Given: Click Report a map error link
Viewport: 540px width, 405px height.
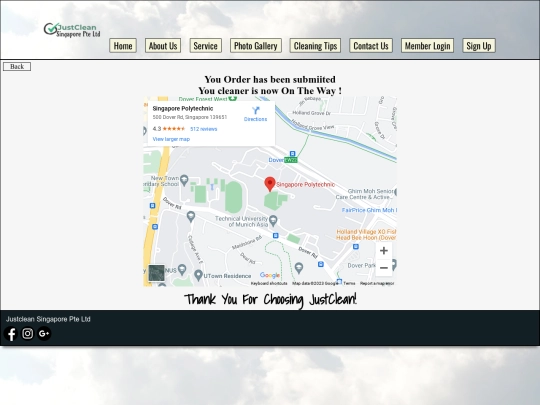Looking at the screenshot, I should 377,283.
